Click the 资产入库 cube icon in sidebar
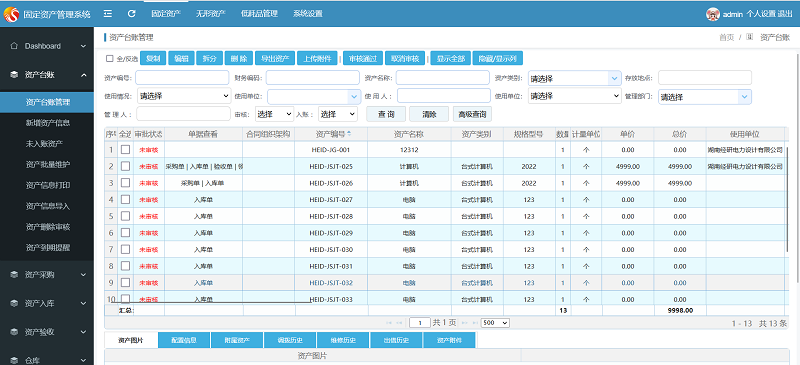 (14, 303)
